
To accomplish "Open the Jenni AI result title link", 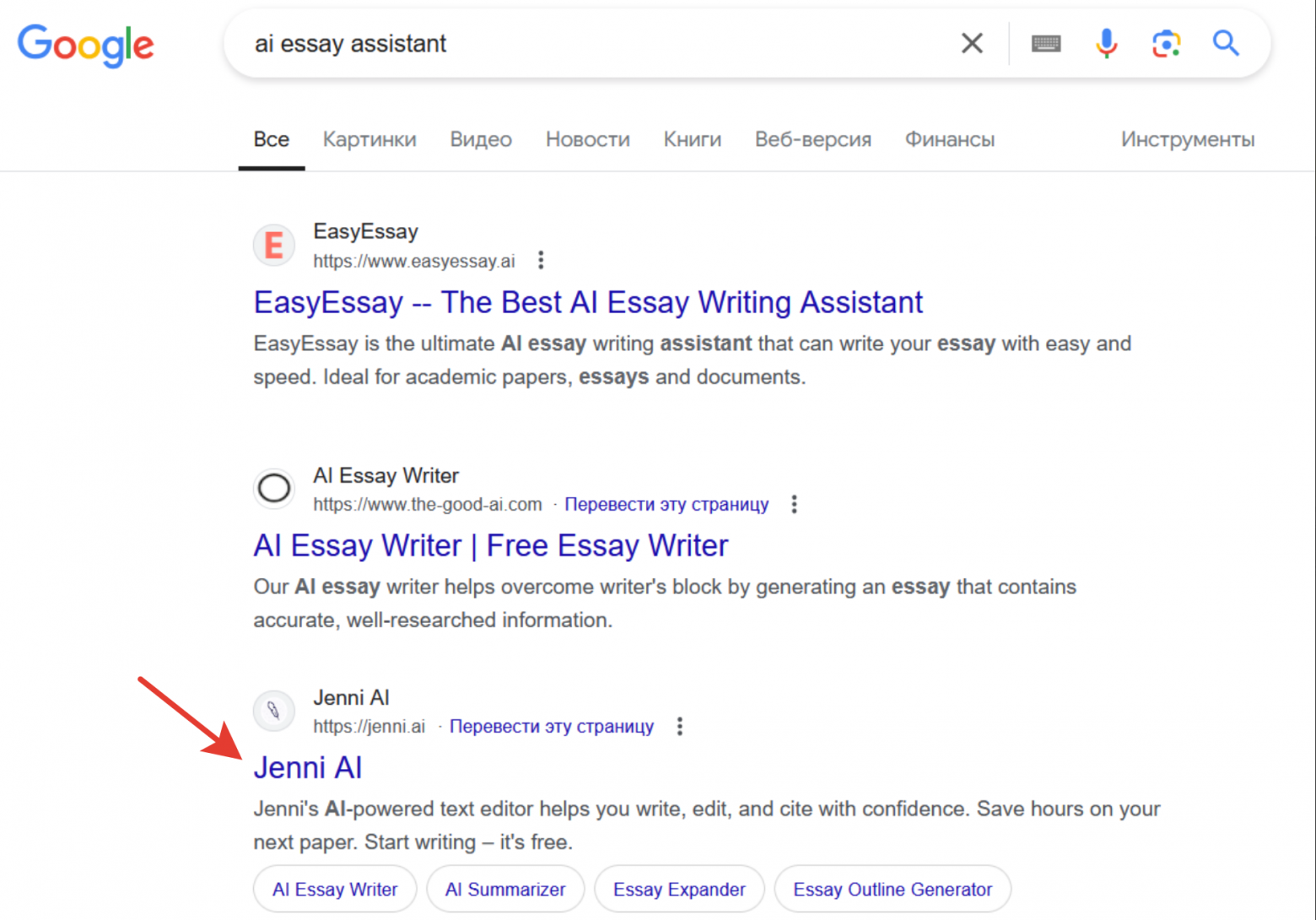I will pos(308,767).
